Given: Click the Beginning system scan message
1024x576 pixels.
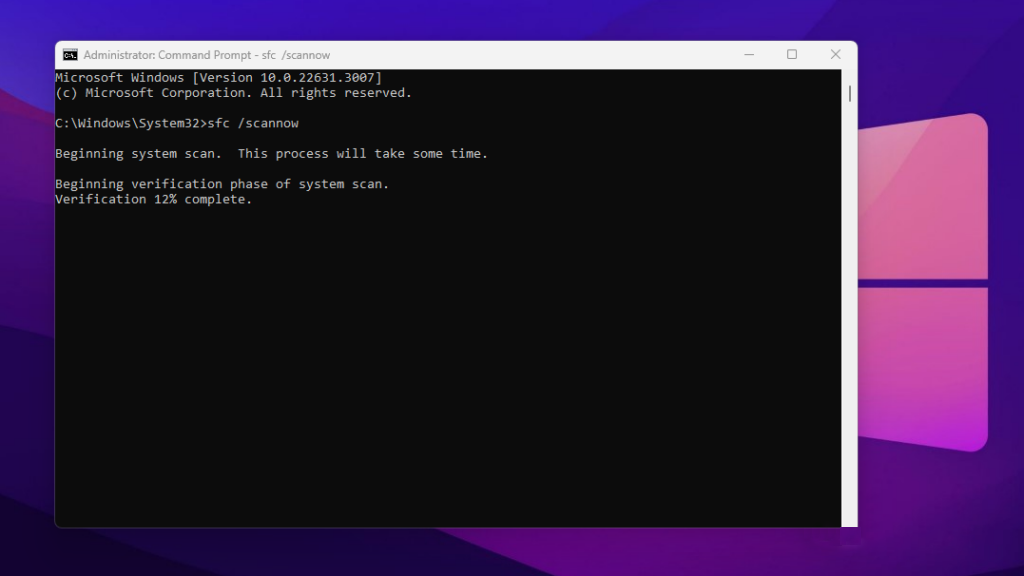Looking at the screenshot, I should point(270,153).
